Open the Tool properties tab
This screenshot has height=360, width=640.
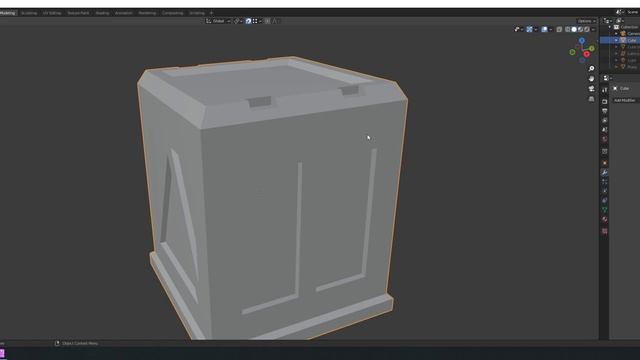point(604,90)
